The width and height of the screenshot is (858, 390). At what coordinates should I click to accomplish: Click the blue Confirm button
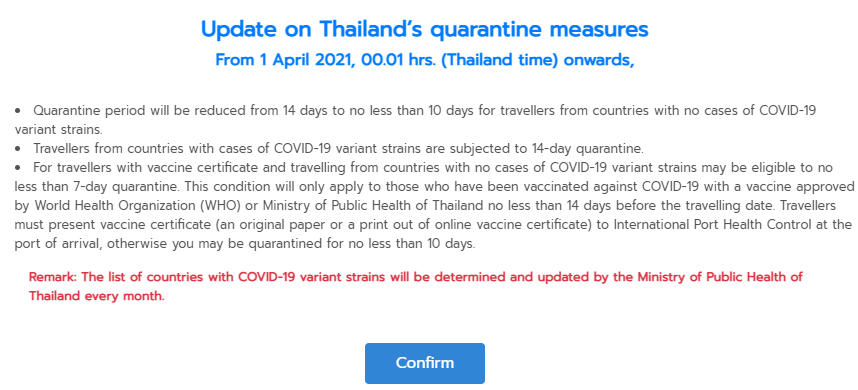point(425,363)
